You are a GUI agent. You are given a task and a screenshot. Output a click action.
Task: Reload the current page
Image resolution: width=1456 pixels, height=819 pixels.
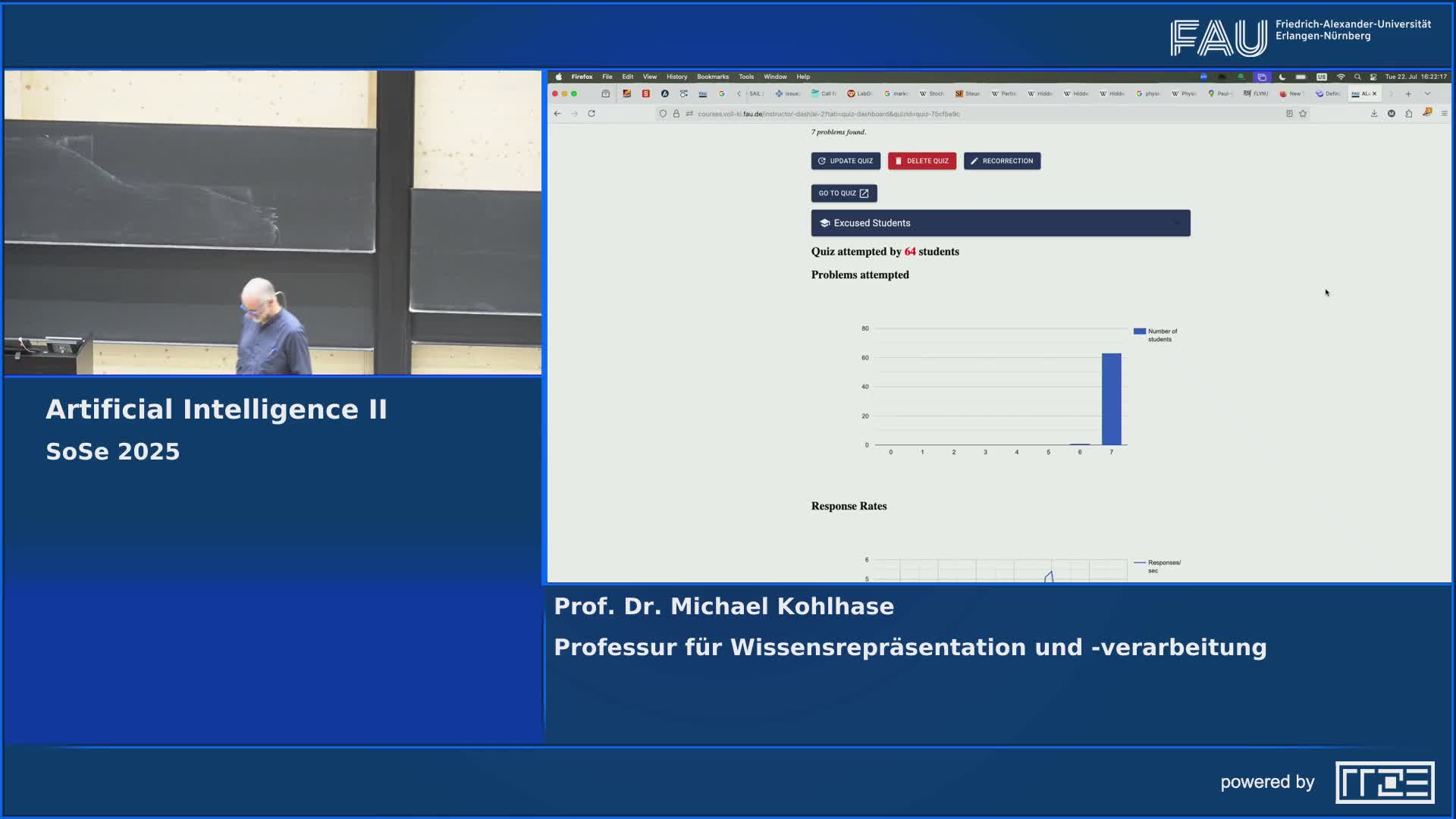click(x=591, y=113)
